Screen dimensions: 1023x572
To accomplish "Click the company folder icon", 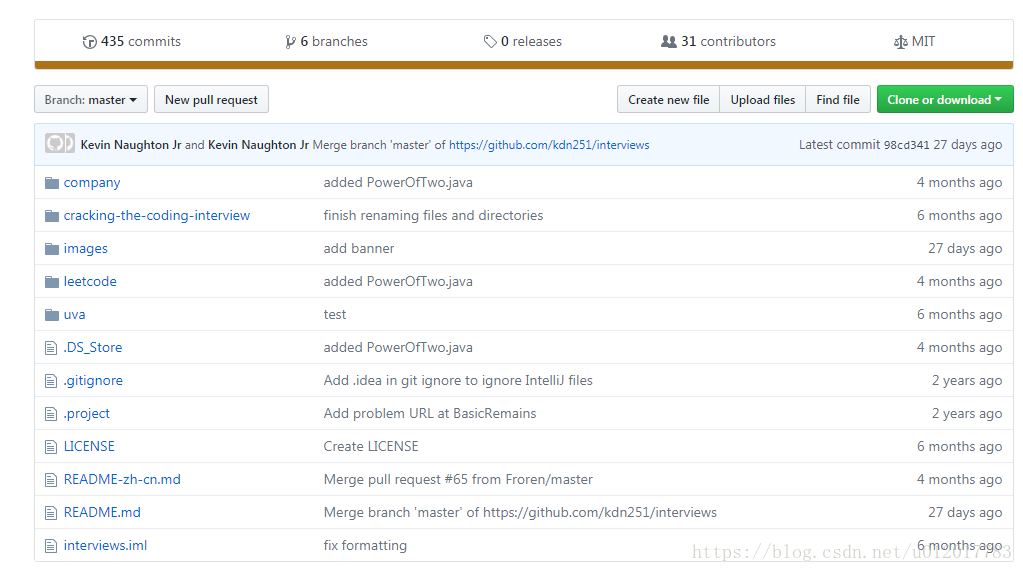I will [52, 183].
